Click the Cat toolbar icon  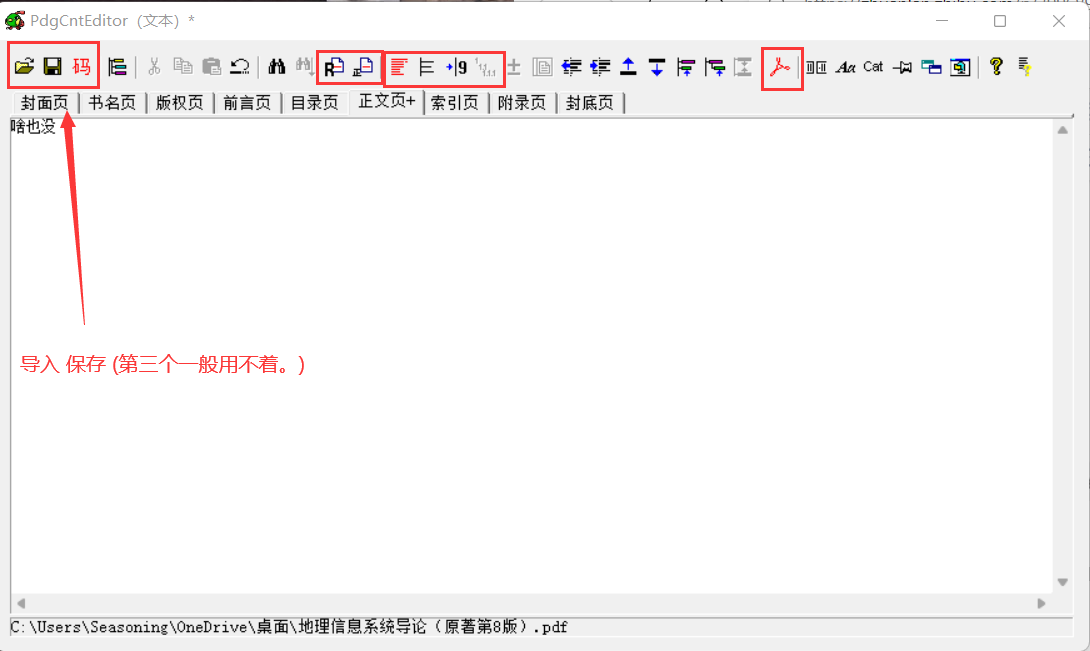tap(872, 66)
